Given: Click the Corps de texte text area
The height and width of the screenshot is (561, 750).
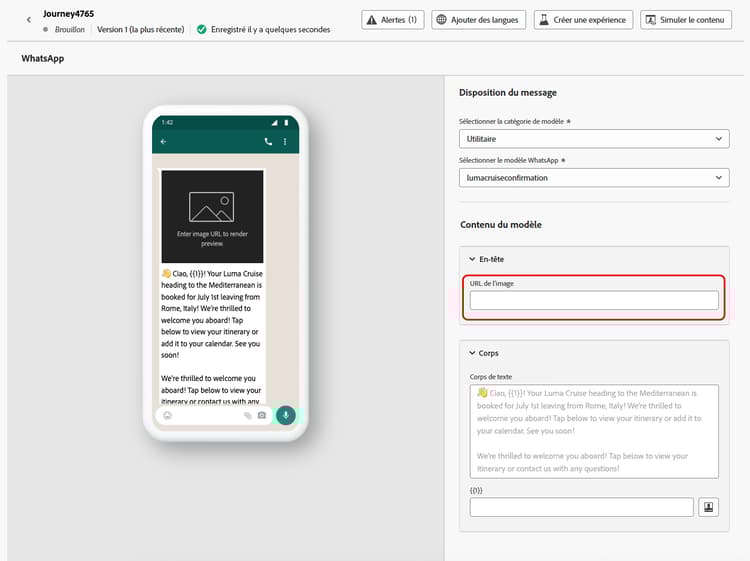Looking at the screenshot, I should click(594, 431).
